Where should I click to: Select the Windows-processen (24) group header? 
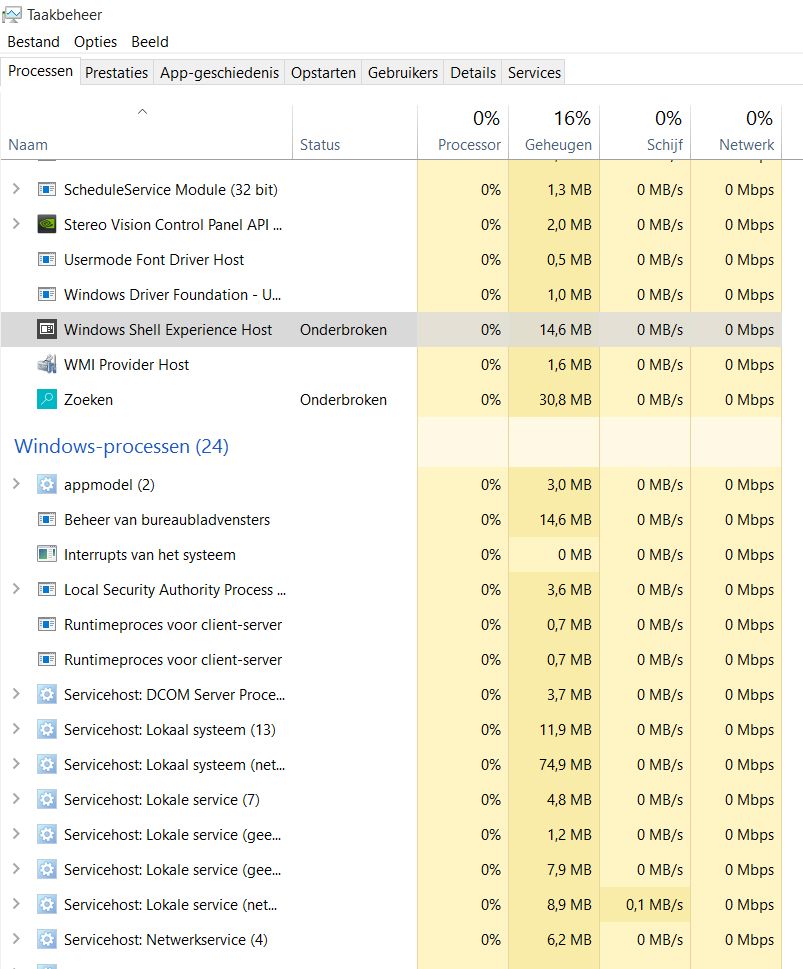click(x=121, y=446)
